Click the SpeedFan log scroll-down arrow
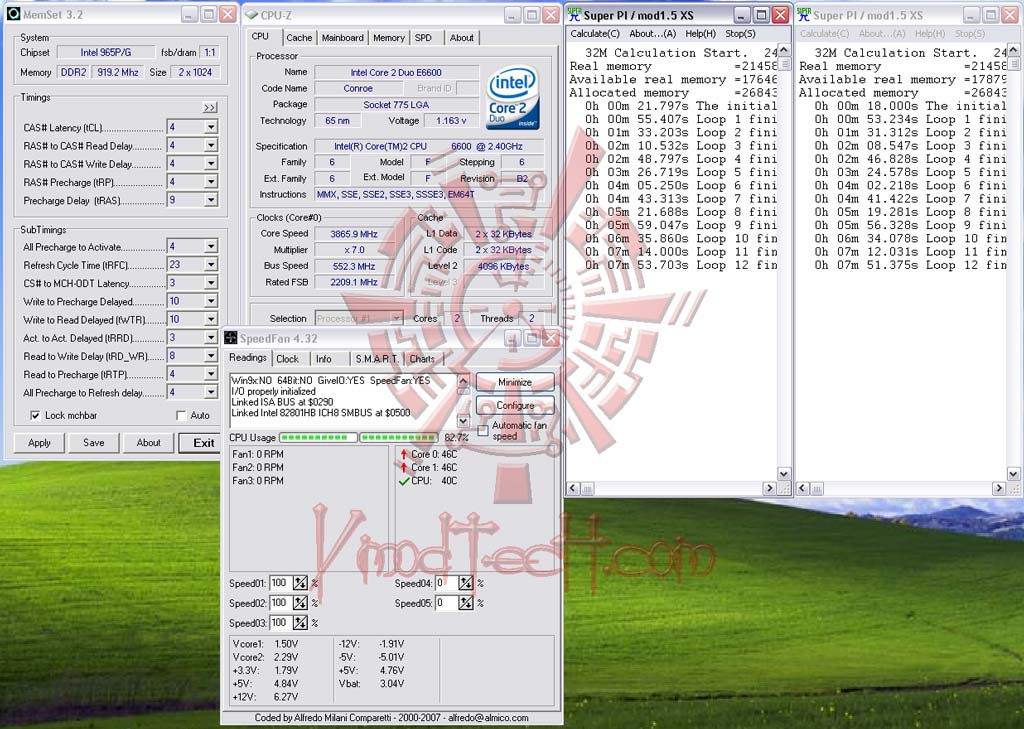Viewport: 1024px width, 729px height. 463,421
